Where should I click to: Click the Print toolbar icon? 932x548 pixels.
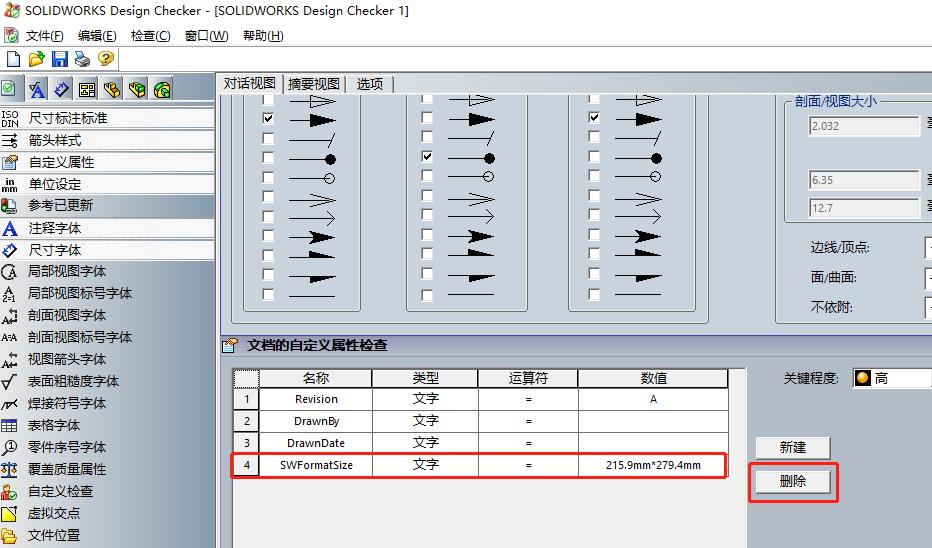82,58
